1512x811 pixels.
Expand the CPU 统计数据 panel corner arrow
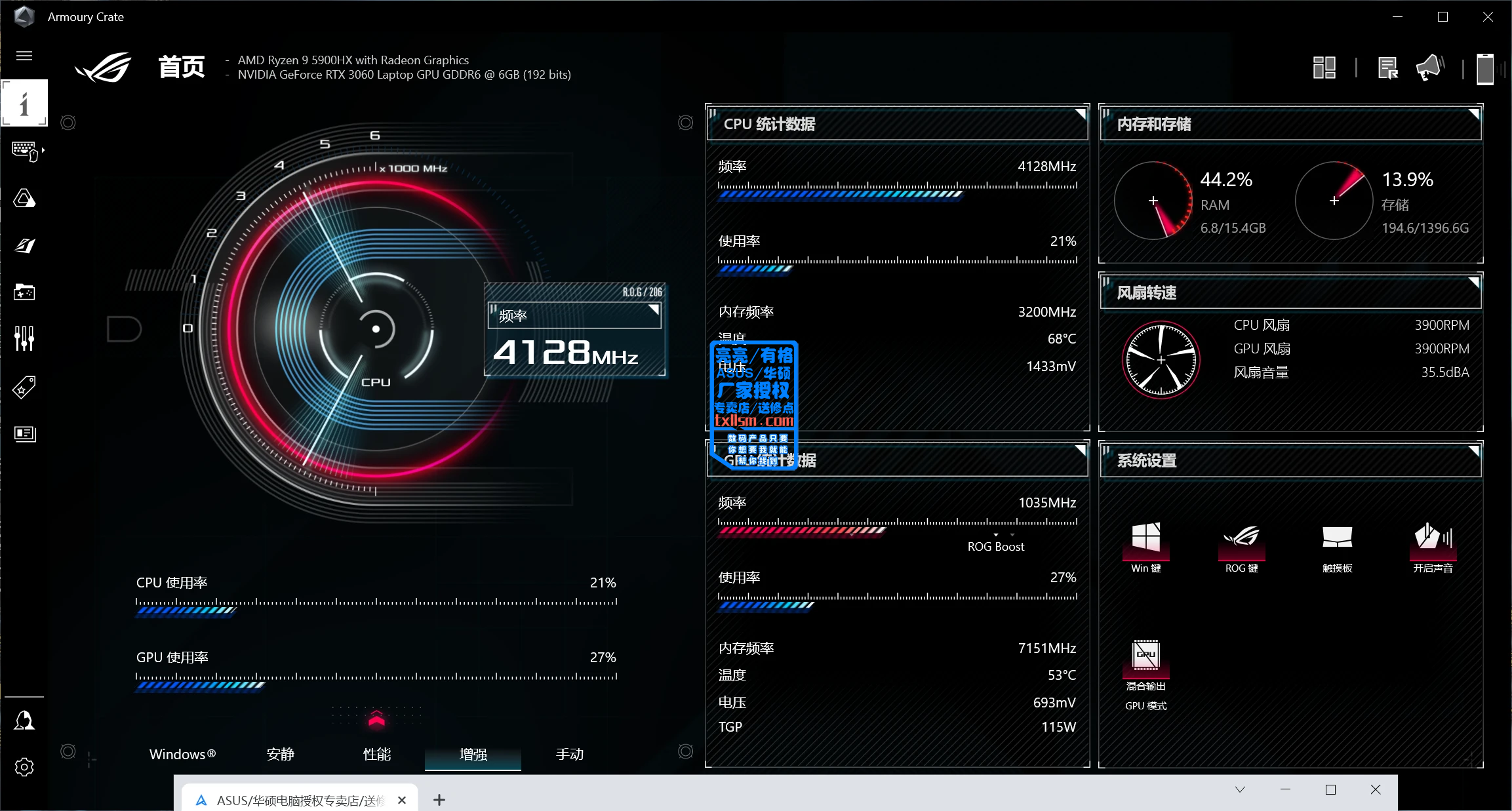(1080, 114)
